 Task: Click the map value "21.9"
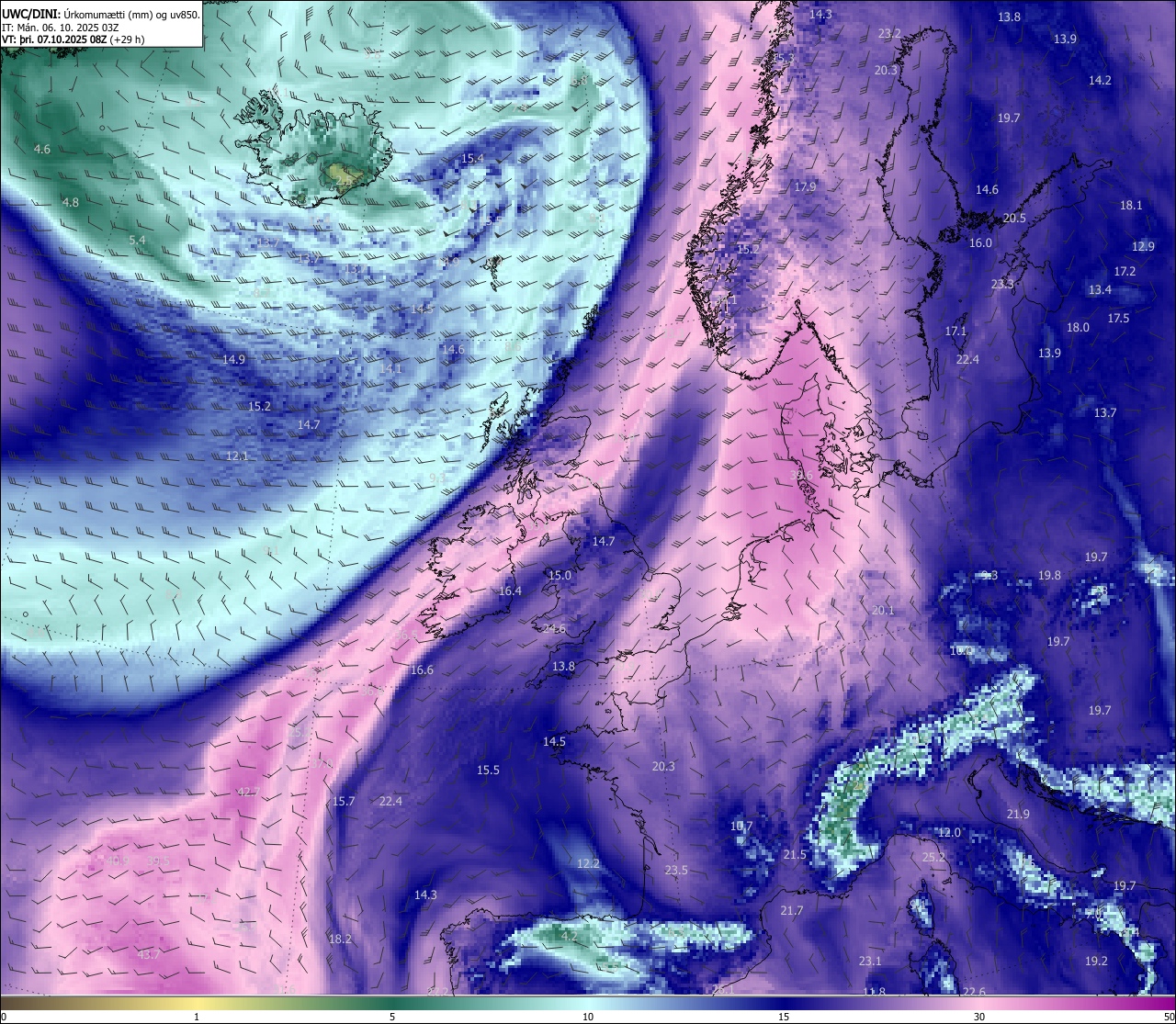pos(1018,814)
